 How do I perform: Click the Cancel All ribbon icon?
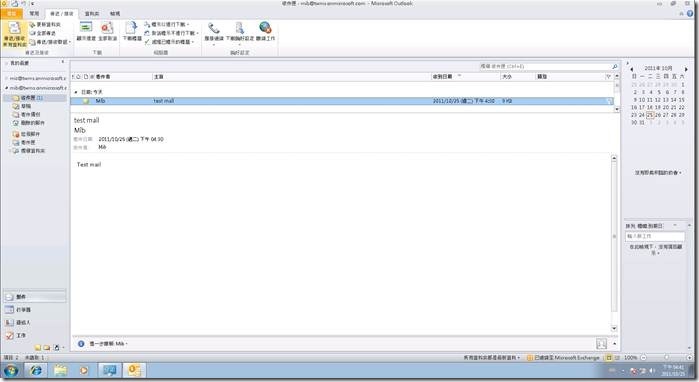pos(107,31)
